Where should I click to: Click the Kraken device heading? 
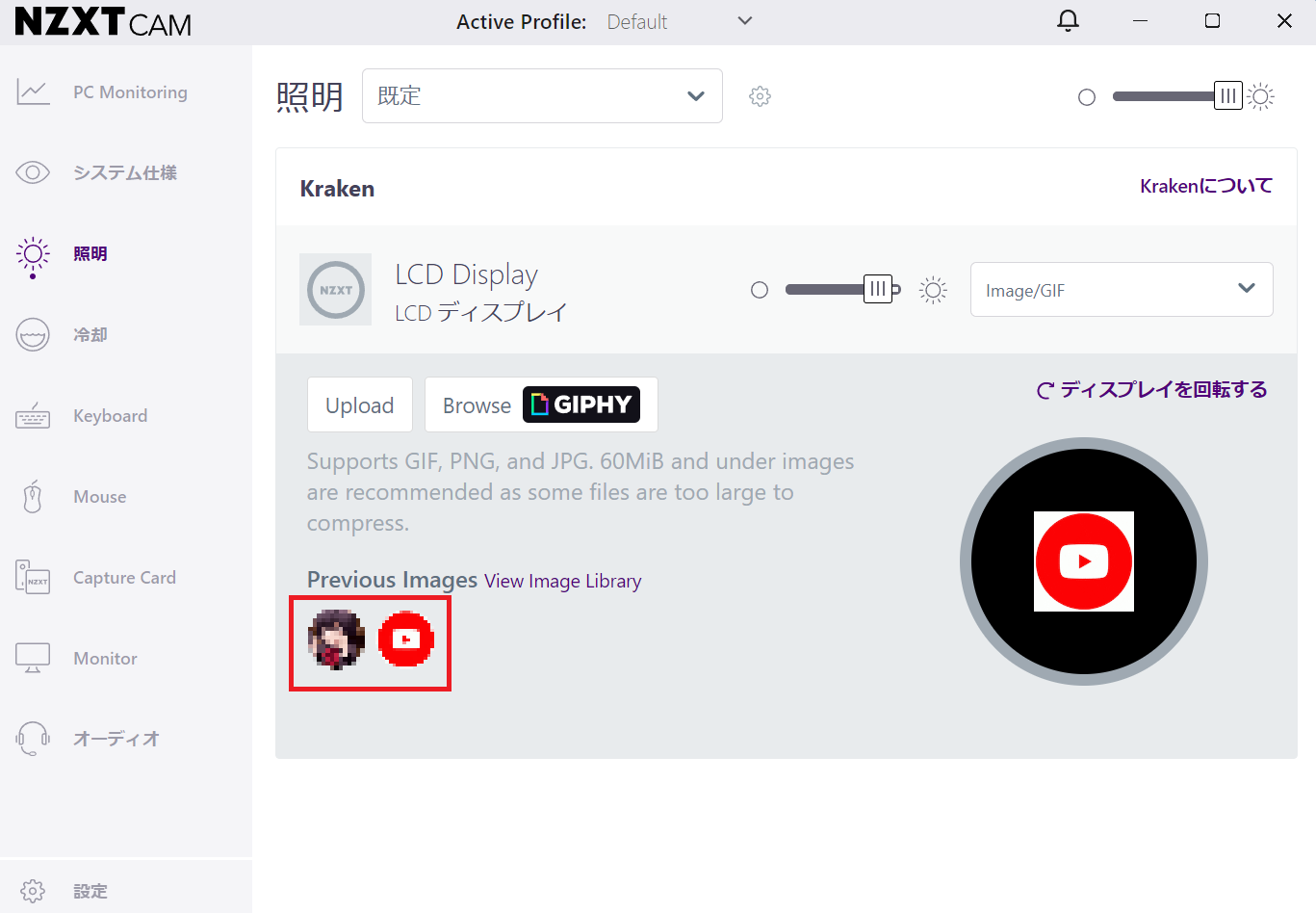click(337, 189)
